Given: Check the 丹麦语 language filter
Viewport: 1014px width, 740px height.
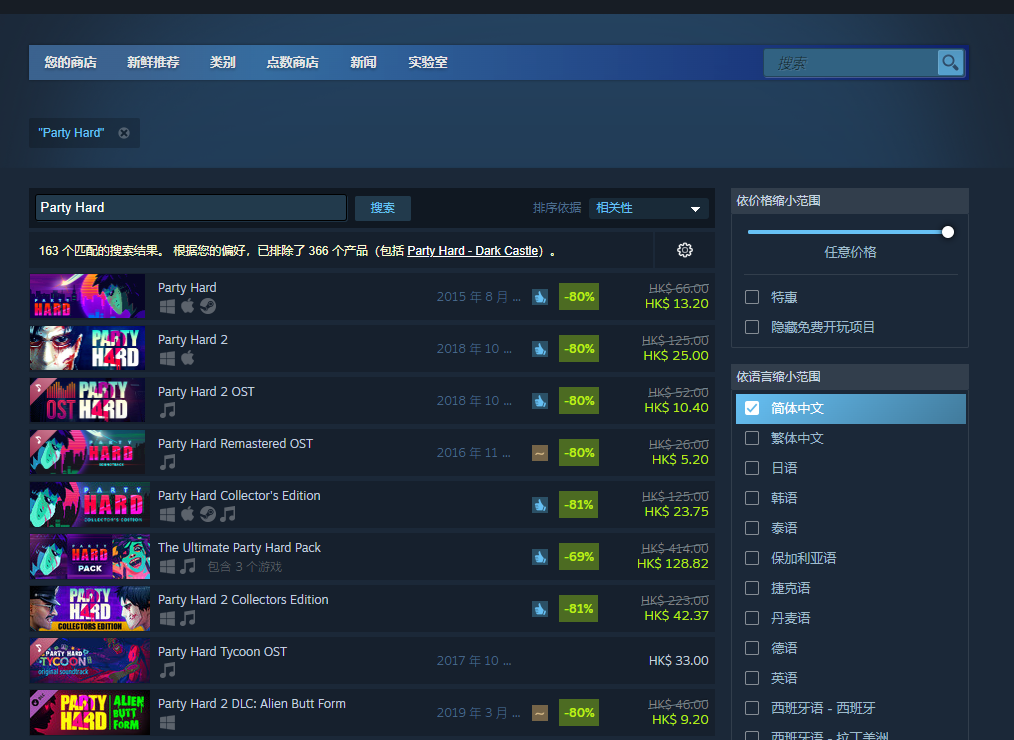Looking at the screenshot, I should pos(752,618).
